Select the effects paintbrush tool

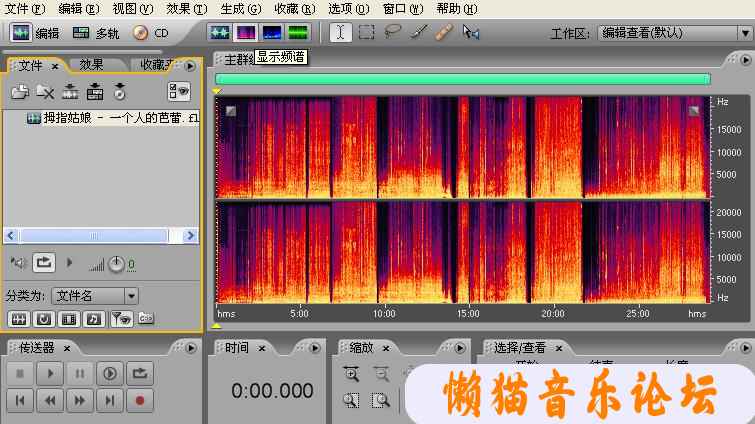click(x=419, y=32)
